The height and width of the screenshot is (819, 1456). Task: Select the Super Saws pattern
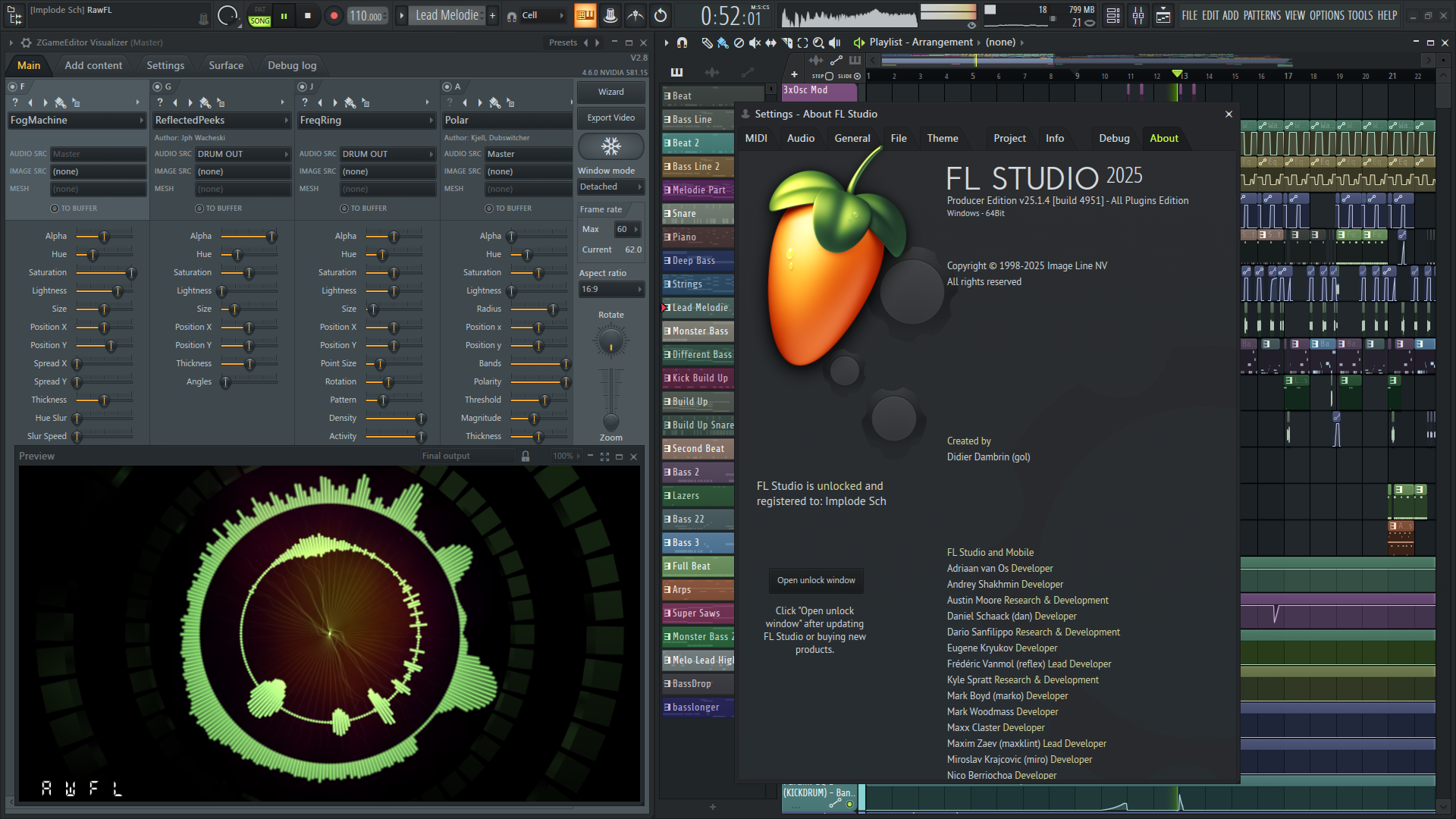tap(698, 613)
